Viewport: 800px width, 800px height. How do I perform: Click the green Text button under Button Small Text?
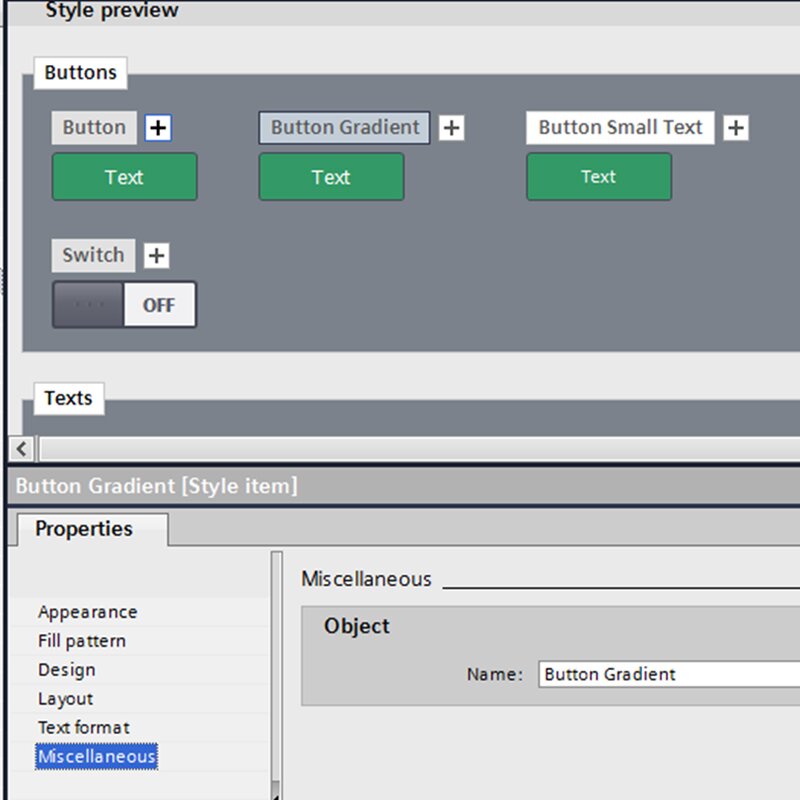[599, 177]
